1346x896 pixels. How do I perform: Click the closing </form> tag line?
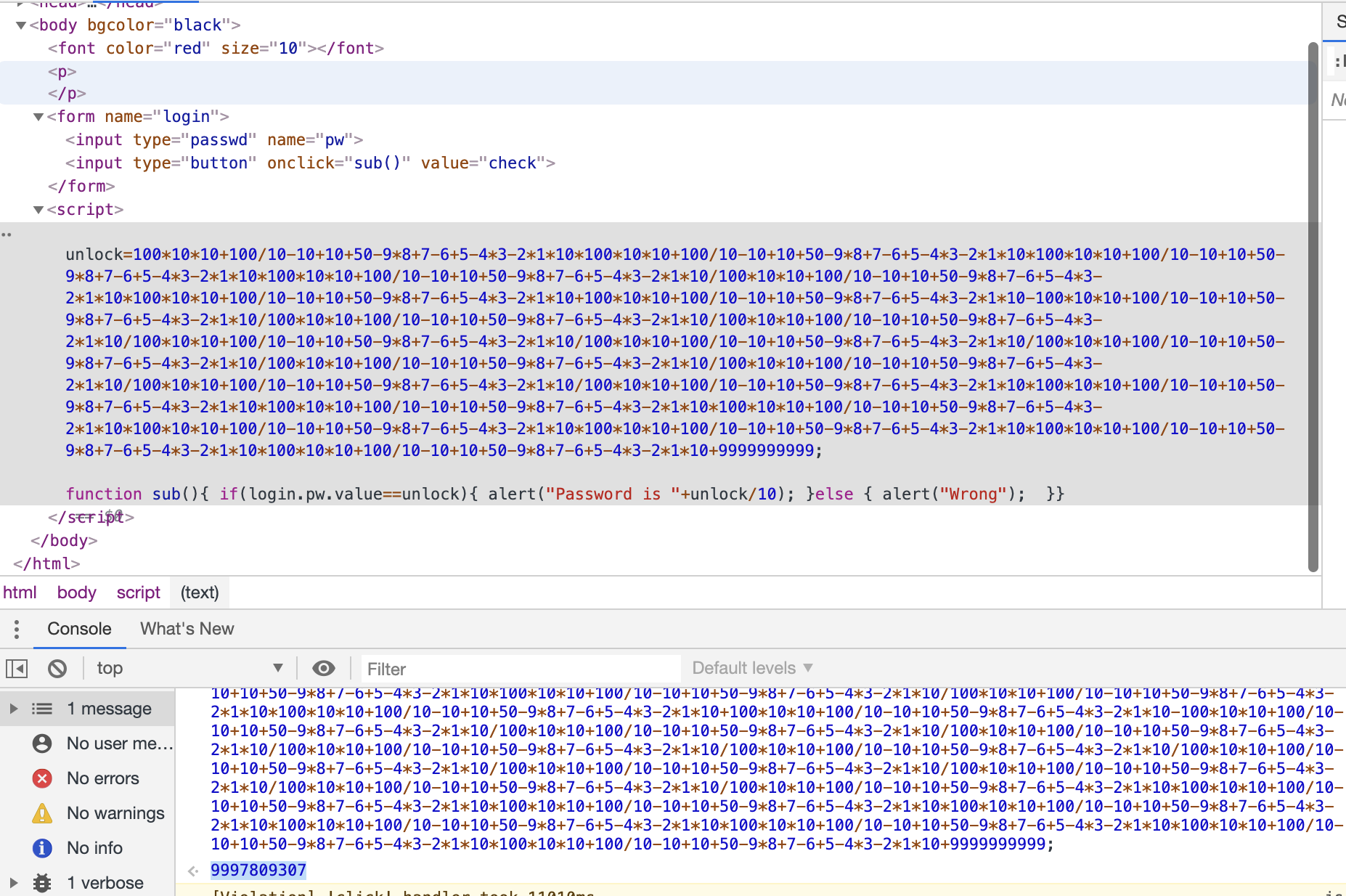pos(81,187)
